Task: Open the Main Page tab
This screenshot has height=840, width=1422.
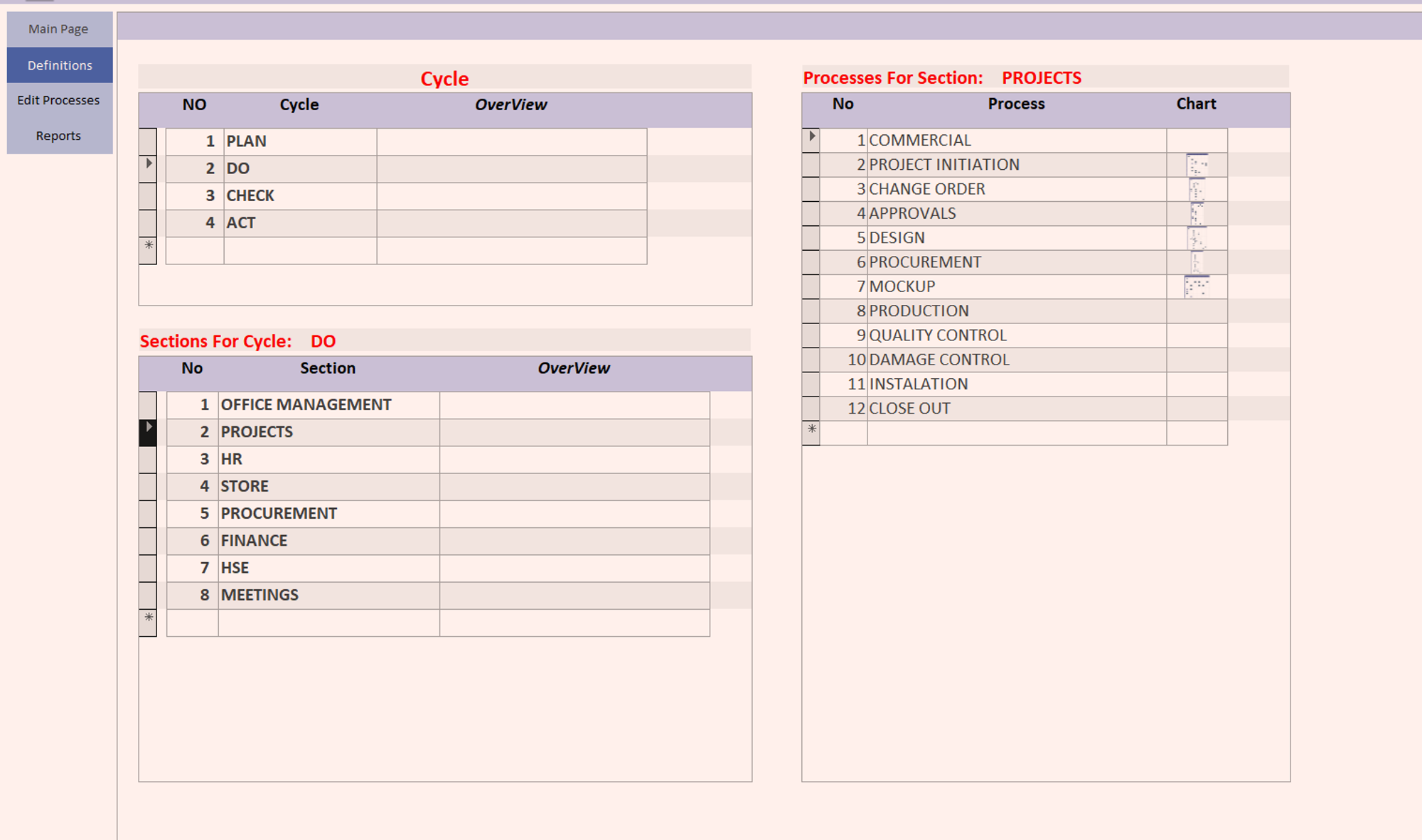Action: coord(59,29)
